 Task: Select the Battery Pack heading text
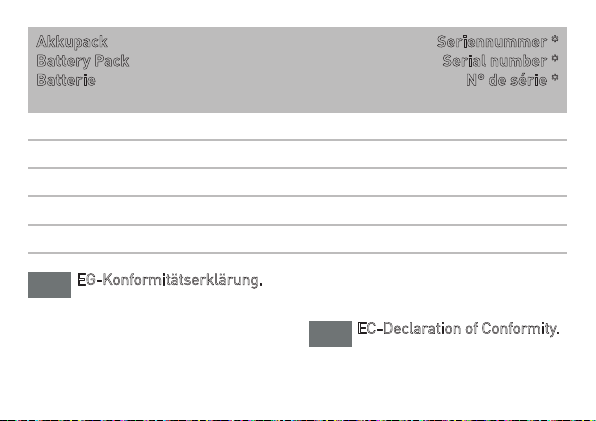pyautogui.click(x=82, y=61)
